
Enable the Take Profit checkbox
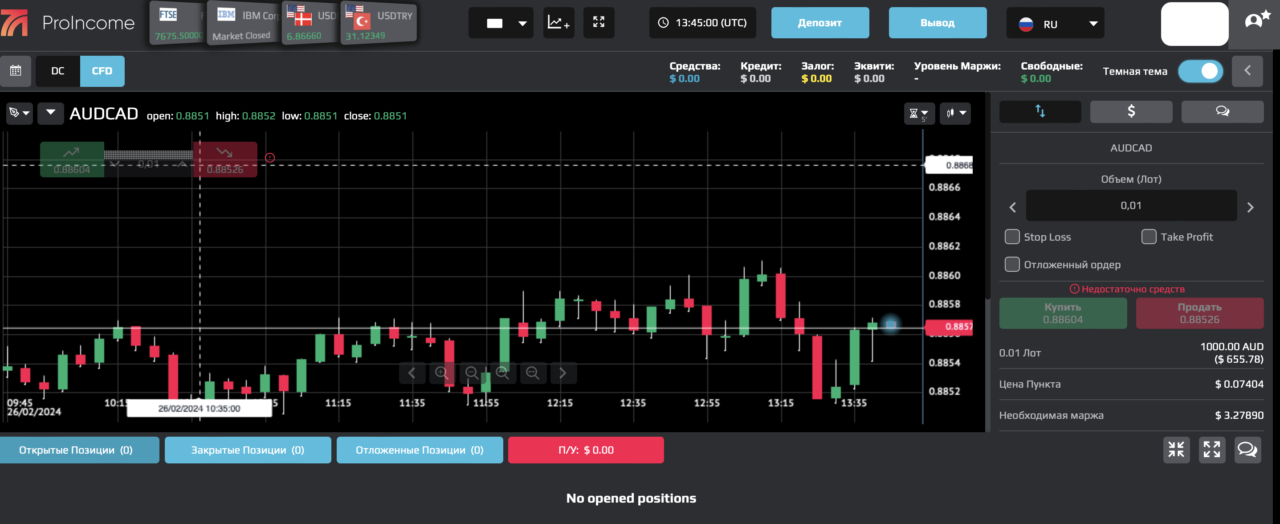coord(1149,237)
